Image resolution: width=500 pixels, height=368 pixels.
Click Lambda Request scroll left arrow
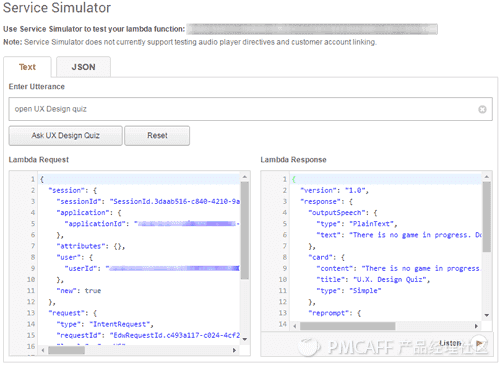[x=43, y=350]
